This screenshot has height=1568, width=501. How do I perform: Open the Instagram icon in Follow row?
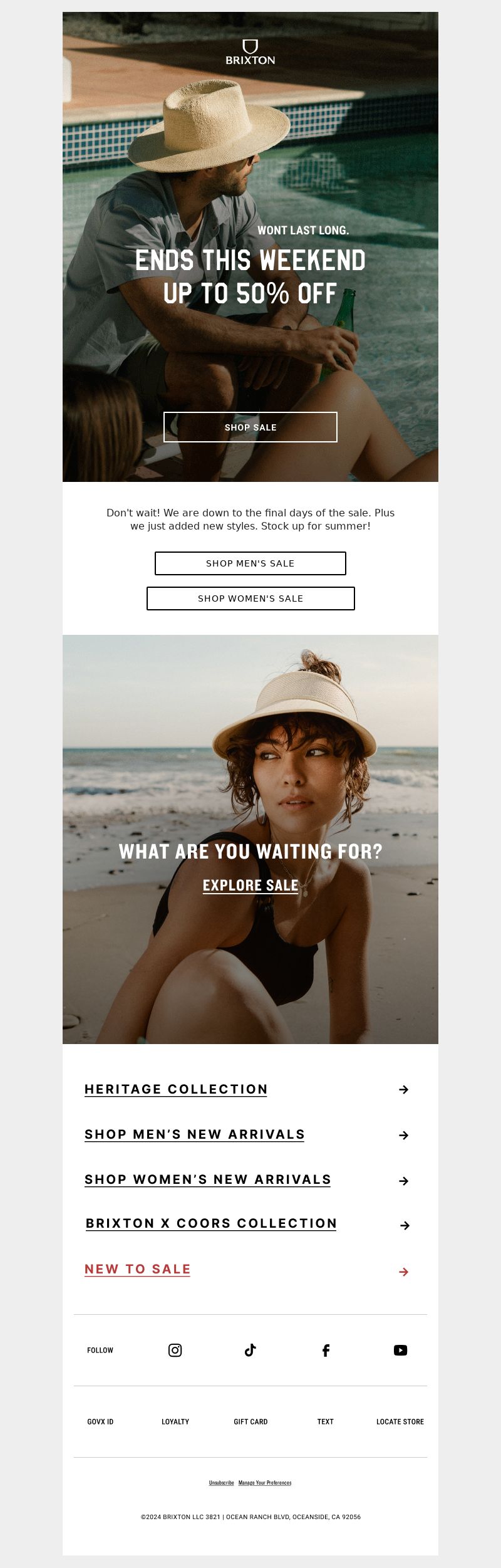tap(175, 1350)
